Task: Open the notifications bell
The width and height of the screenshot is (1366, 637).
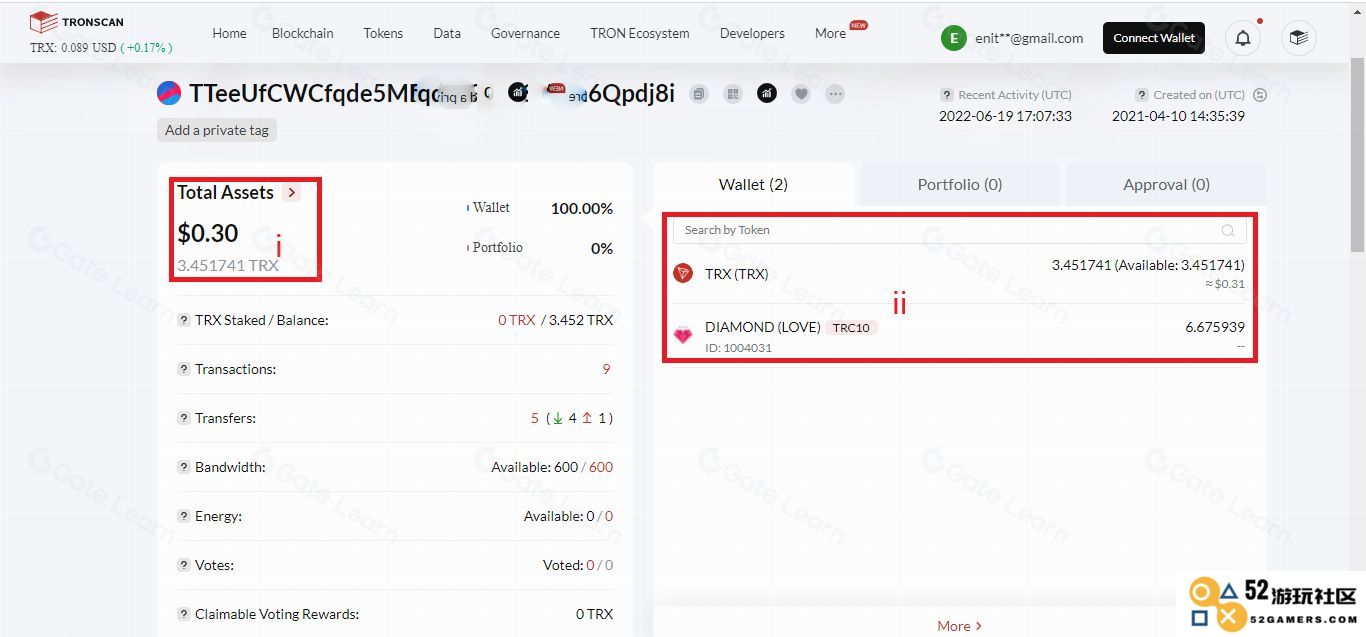Action: point(1243,38)
